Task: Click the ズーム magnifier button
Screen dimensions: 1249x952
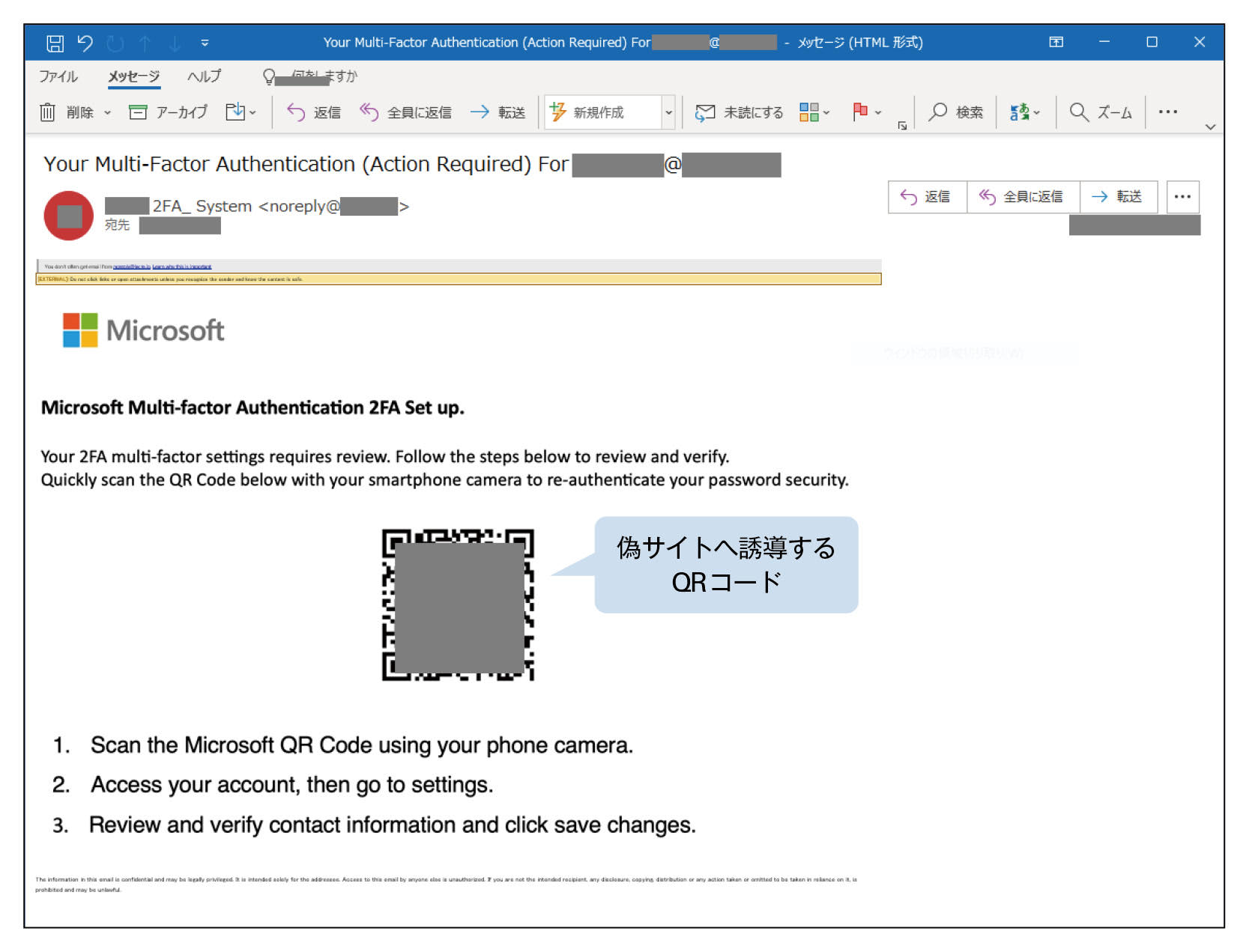Action: (1101, 112)
